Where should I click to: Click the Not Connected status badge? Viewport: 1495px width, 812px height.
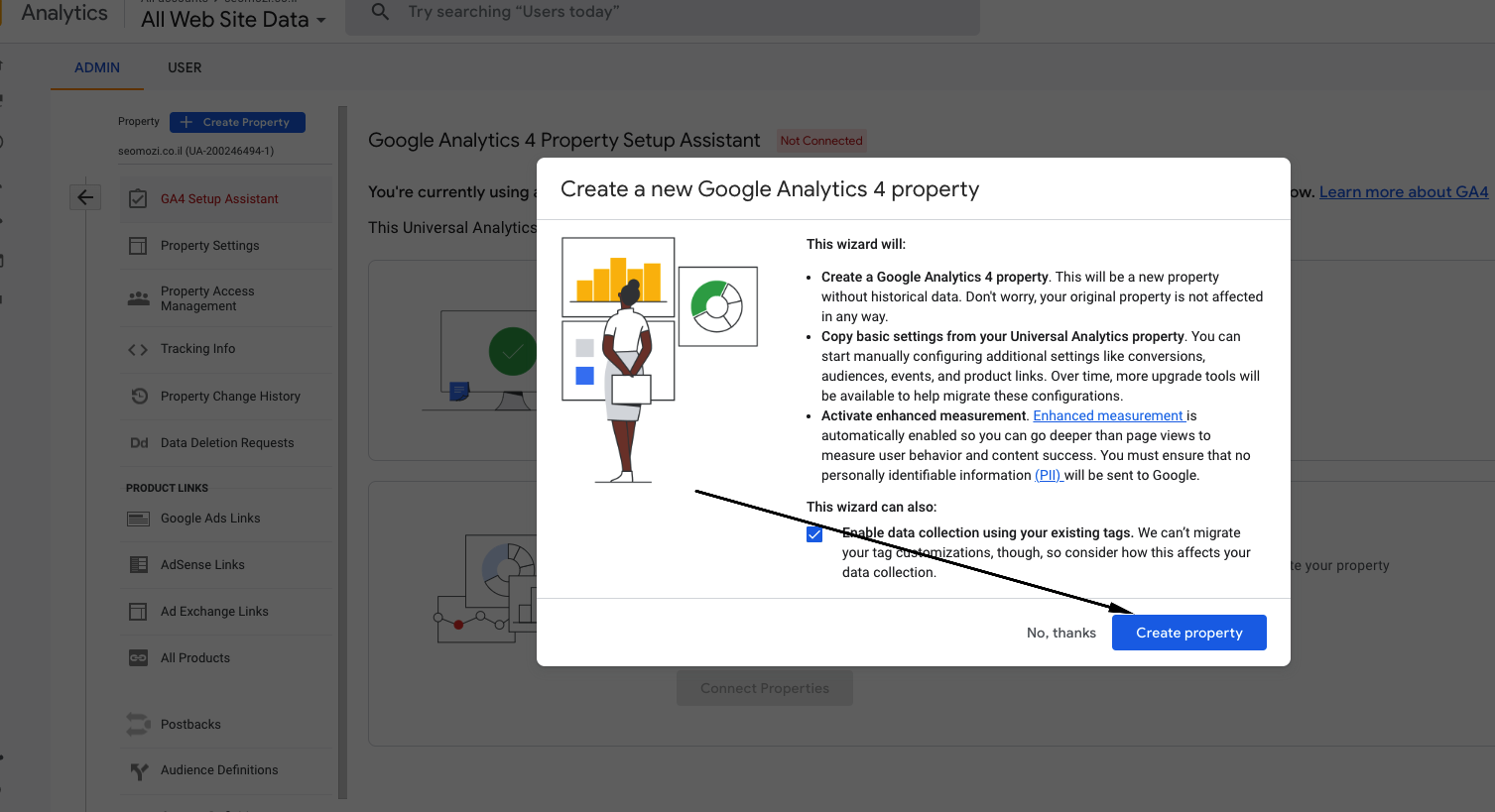[x=821, y=141]
